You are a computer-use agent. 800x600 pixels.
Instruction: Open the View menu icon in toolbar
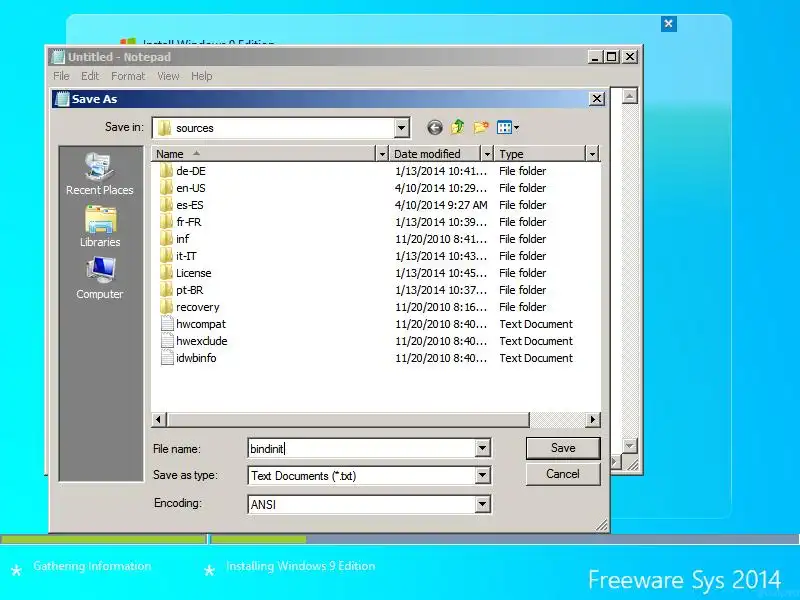[508, 127]
